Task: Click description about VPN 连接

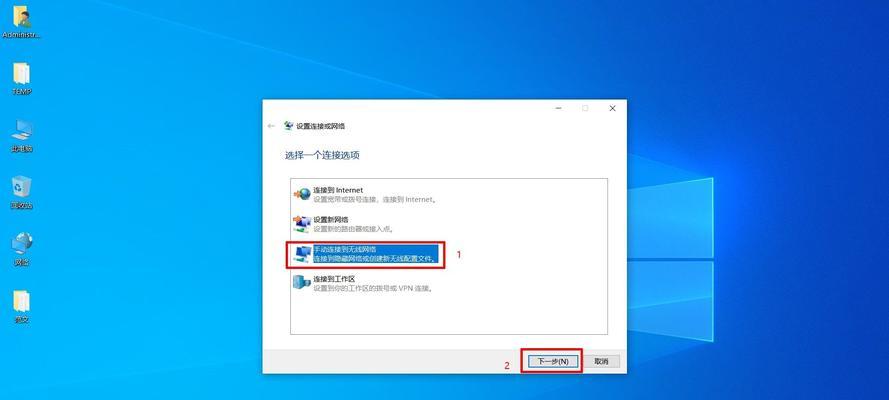Action: 373,288
